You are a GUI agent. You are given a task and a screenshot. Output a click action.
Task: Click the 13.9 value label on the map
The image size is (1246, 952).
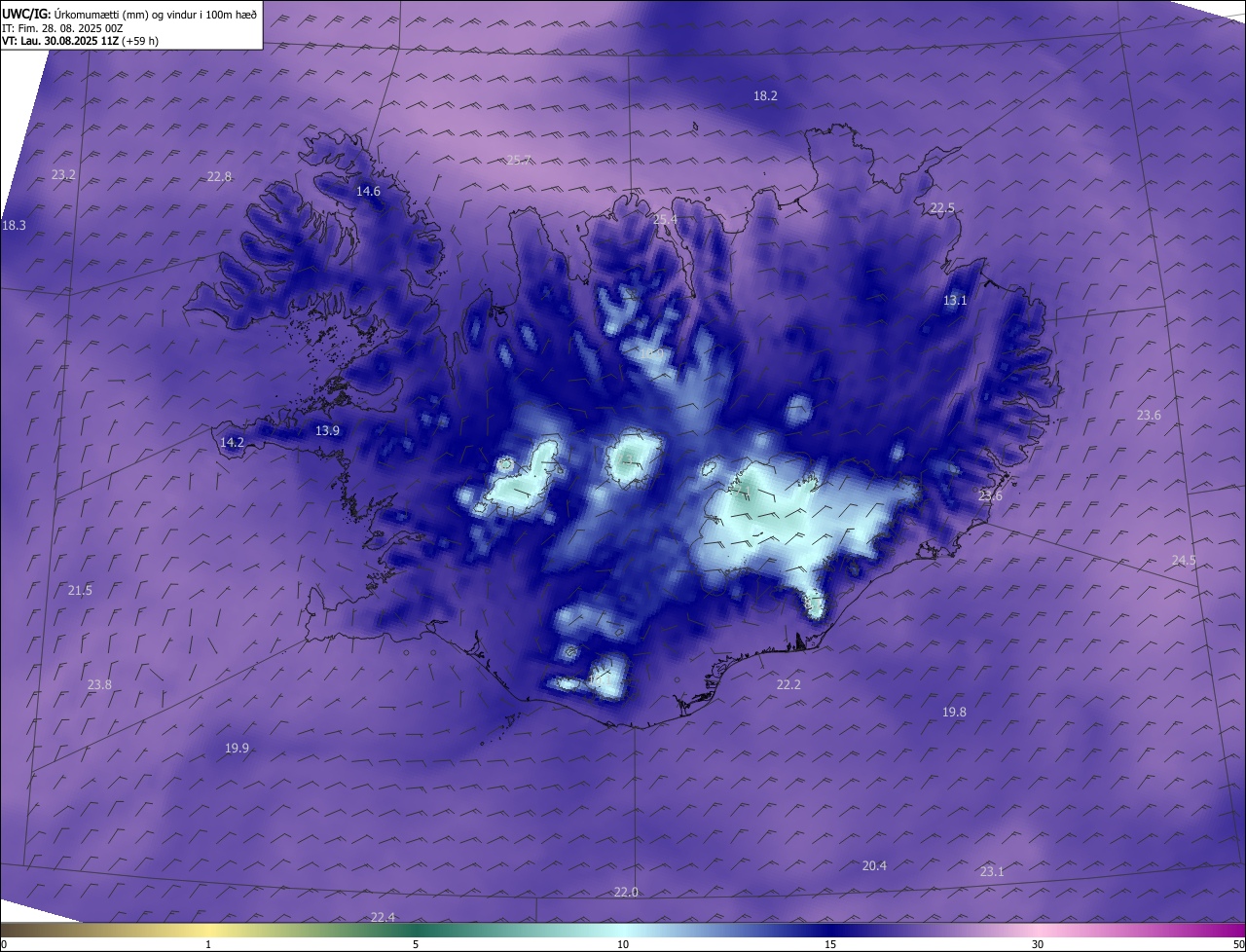coord(327,430)
